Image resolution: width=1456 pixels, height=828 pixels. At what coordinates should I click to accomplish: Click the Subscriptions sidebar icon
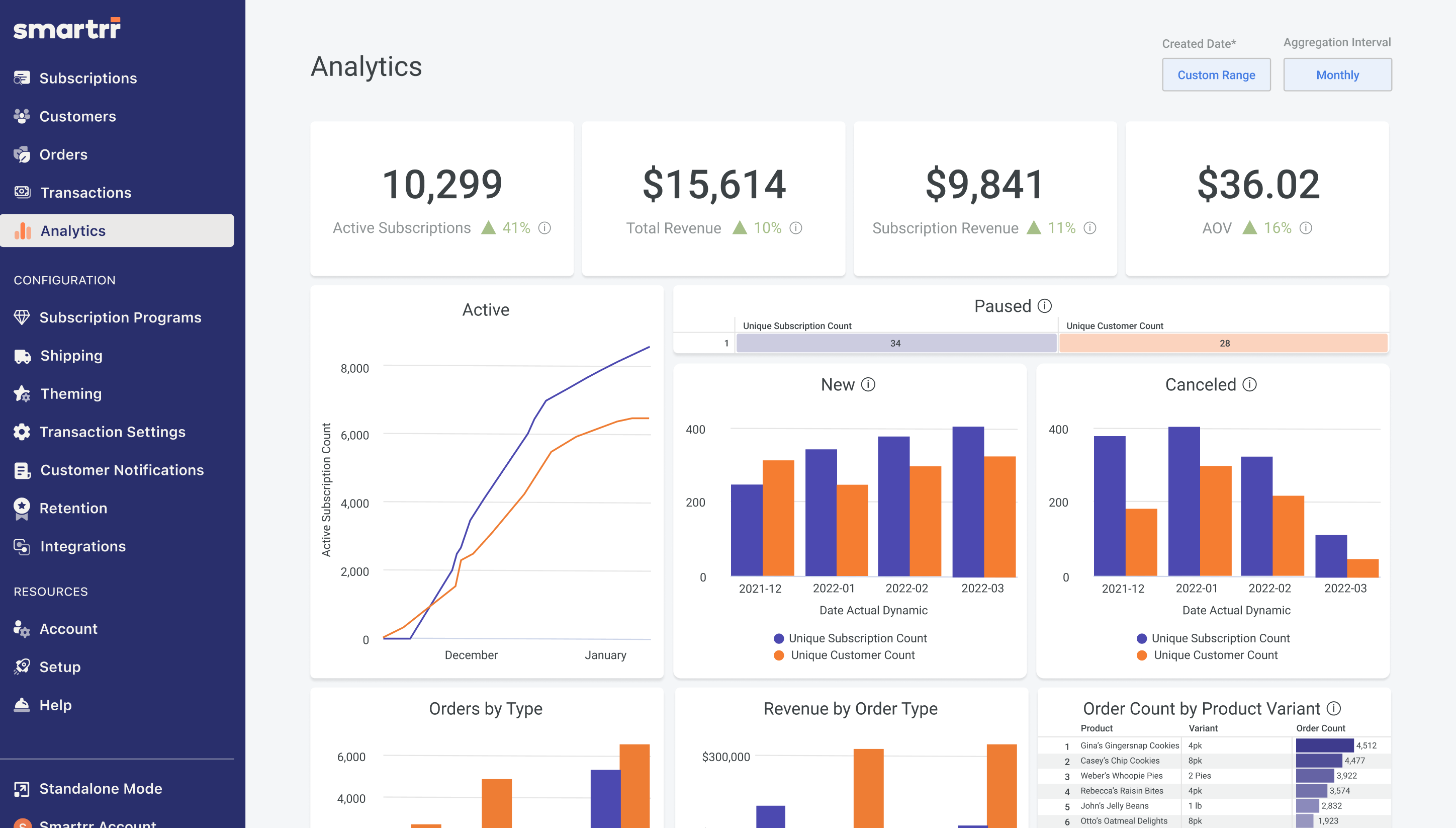(x=22, y=78)
